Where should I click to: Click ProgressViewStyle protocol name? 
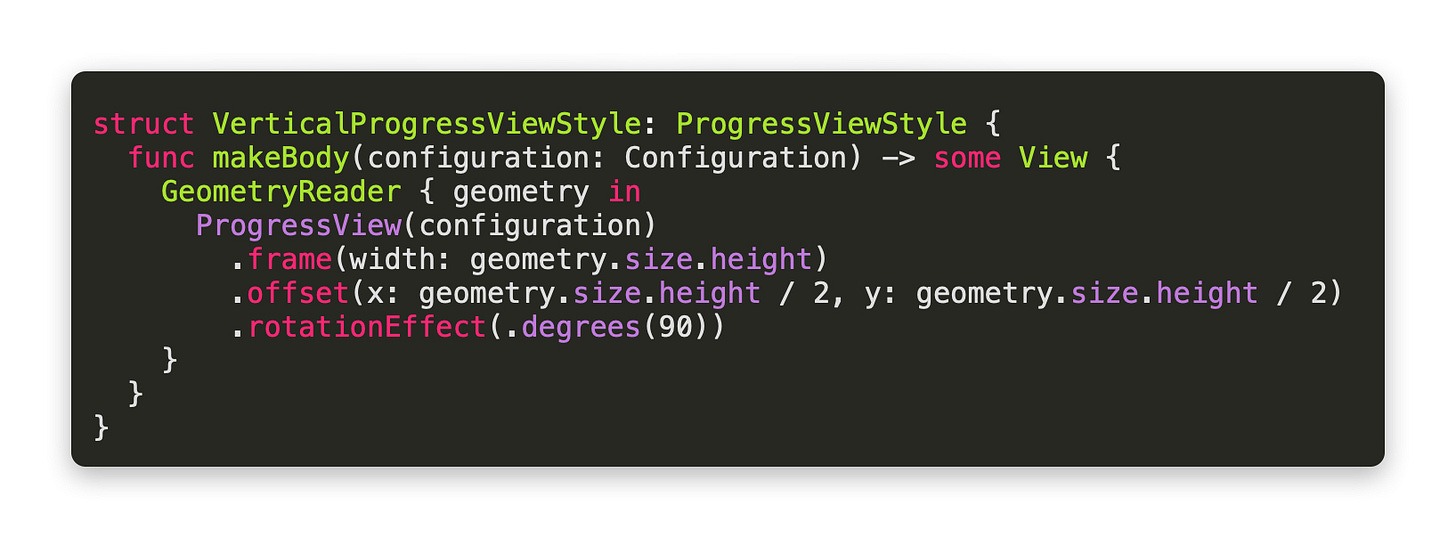pyautogui.click(x=822, y=125)
